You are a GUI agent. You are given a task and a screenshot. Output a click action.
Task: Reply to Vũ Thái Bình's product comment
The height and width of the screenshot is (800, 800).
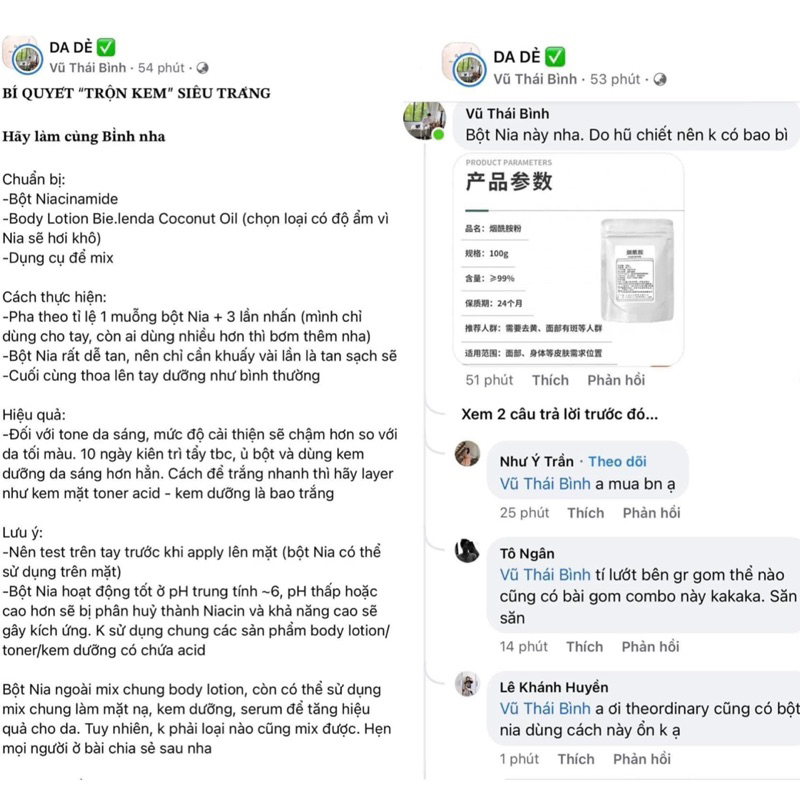coord(616,380)
